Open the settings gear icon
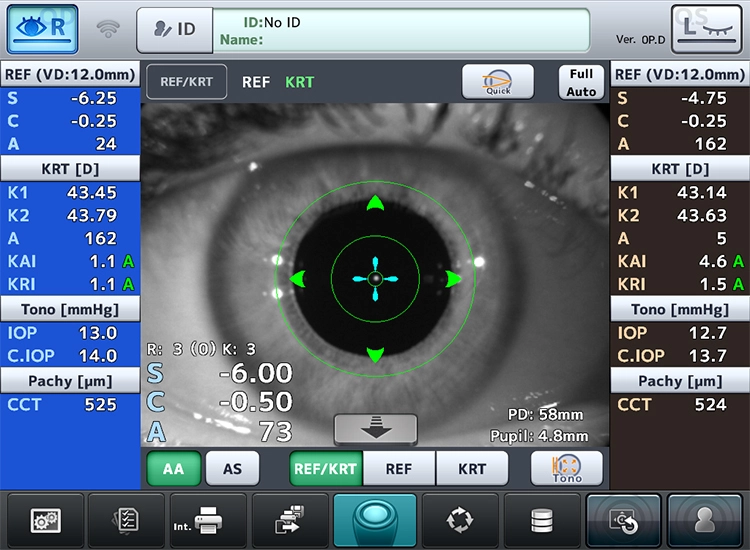This screenshot has height=550, width=750. 45,520
